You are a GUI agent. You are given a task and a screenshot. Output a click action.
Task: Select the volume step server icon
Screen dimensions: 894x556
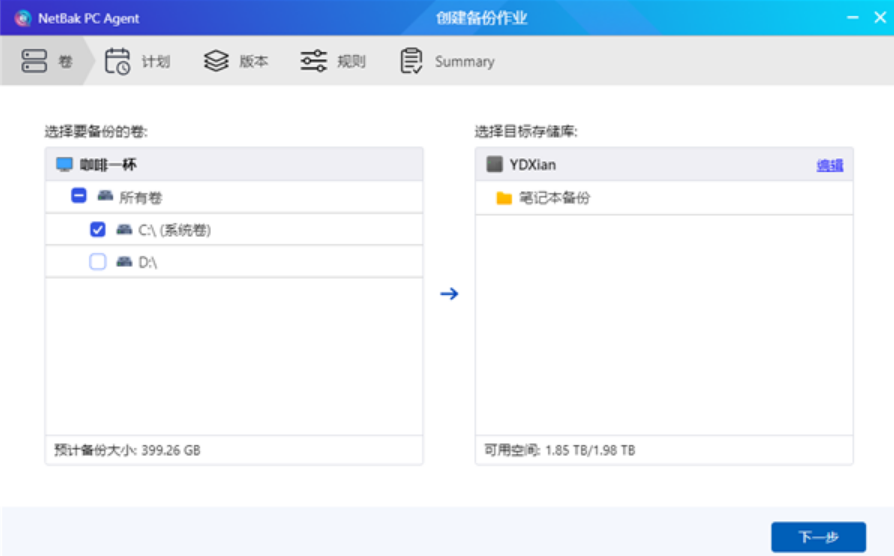[x=34, y=61]
